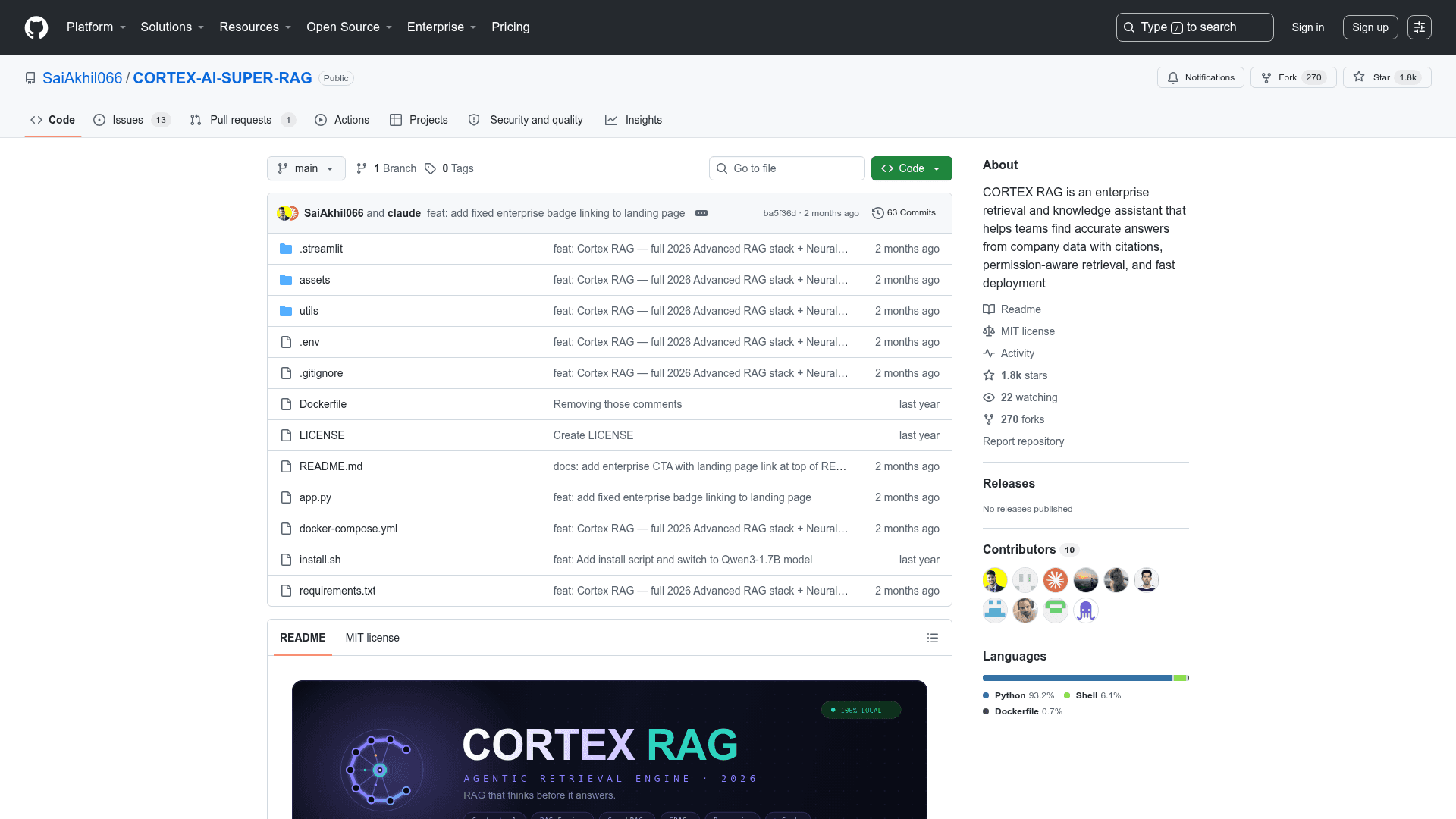The image size is (1456, 819).
Task: Expand the Solutions menu
Action: pyautogui.click(x=172, y=27)
